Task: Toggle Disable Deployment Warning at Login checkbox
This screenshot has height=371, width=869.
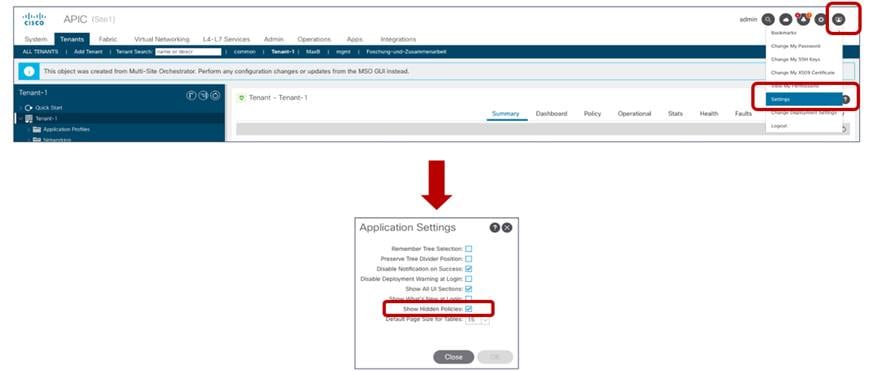Action: 469,279
